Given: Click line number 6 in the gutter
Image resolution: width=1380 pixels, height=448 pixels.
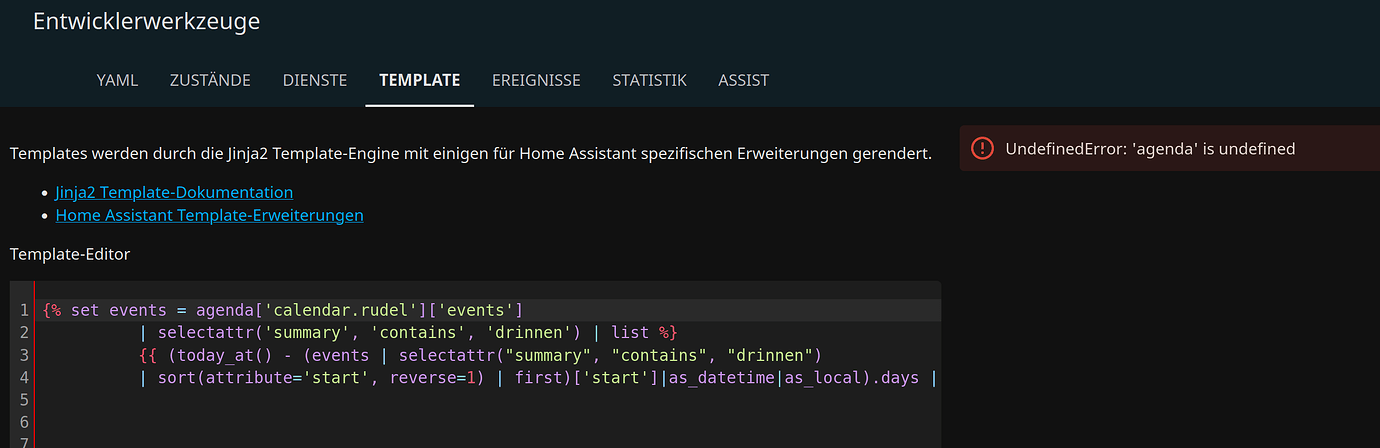Looking at the screenshot, I should (24, 423).
